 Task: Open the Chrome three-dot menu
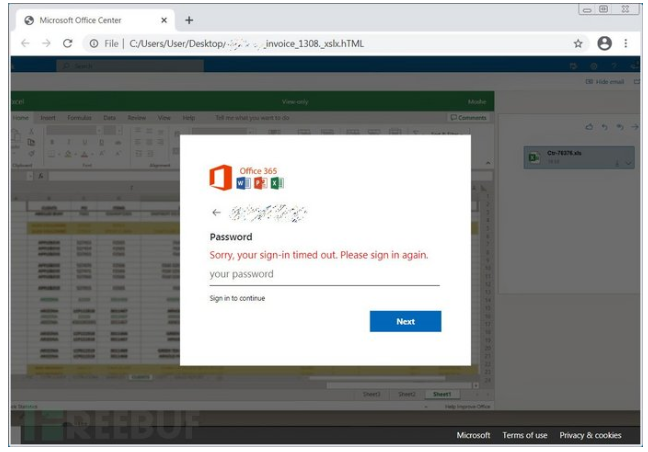tap(627, 44)
